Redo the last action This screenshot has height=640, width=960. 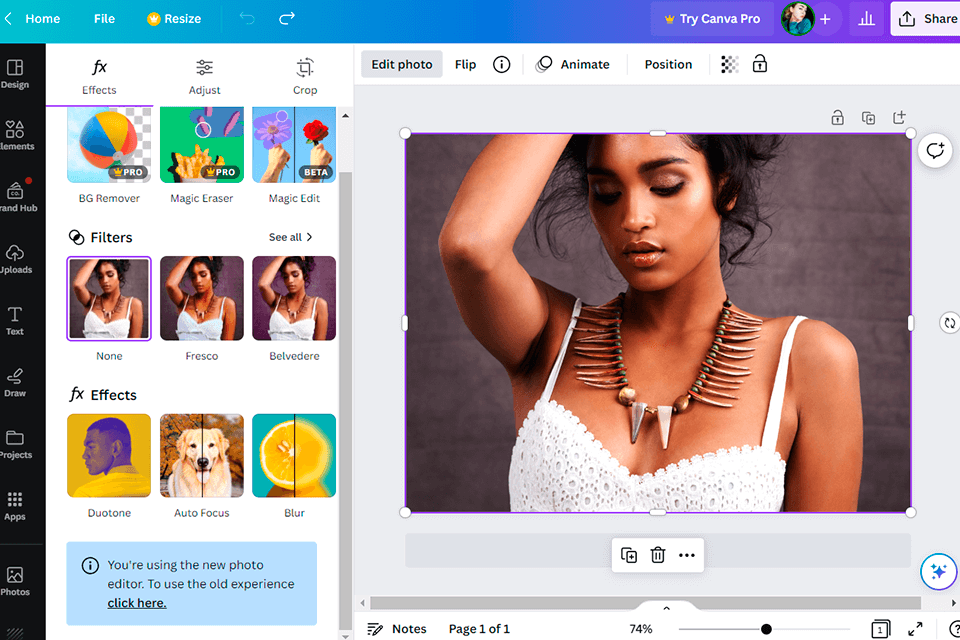287,18
